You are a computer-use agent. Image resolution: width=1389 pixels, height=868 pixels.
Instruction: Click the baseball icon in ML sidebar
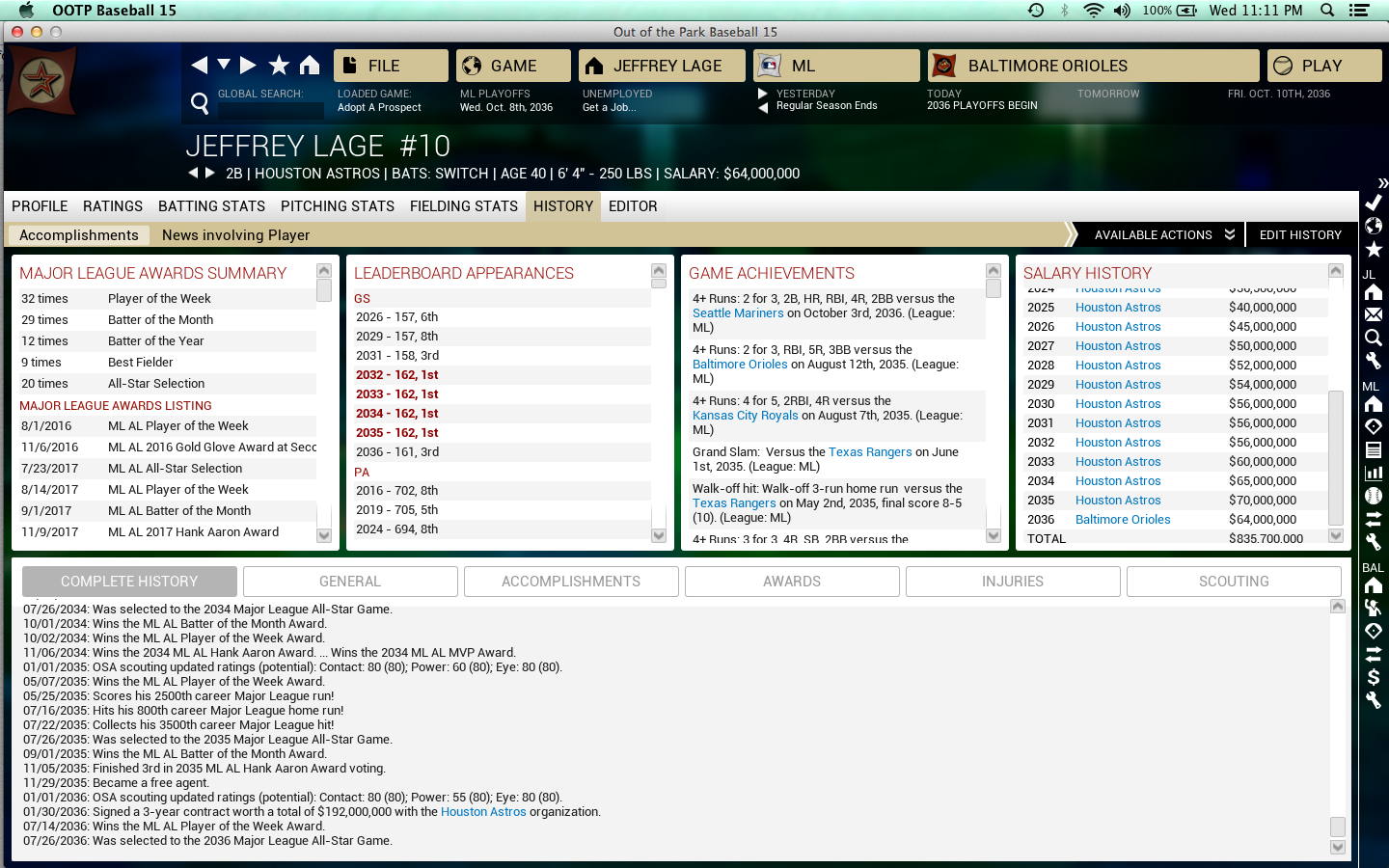click(x=1374, y=496)
